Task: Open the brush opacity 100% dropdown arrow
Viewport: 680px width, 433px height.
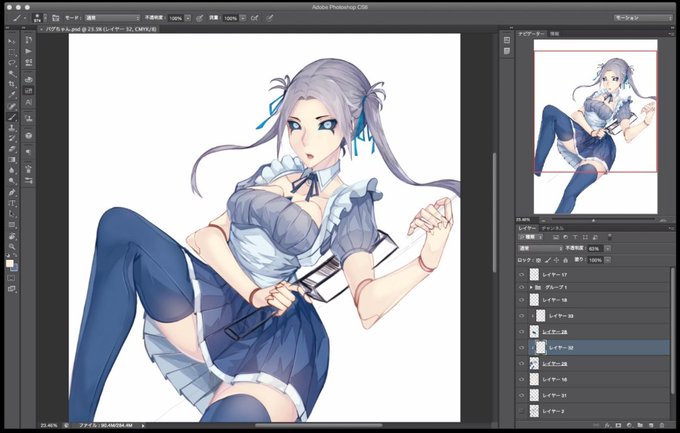Action: tap(188, 18)
